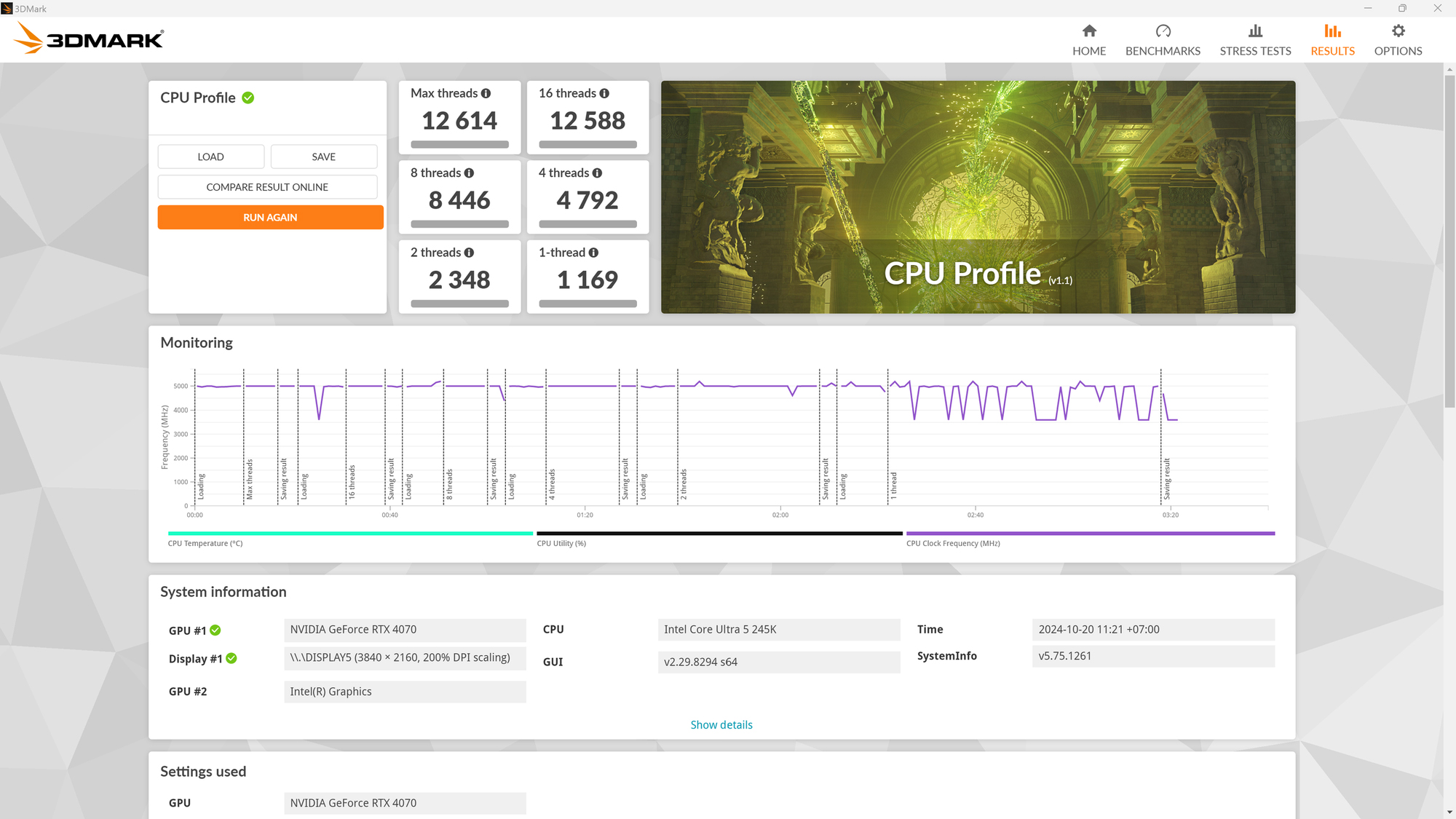This screenshot has width=1456, height=819.
Task: Open the Home tab
Action: point(1088,39)
